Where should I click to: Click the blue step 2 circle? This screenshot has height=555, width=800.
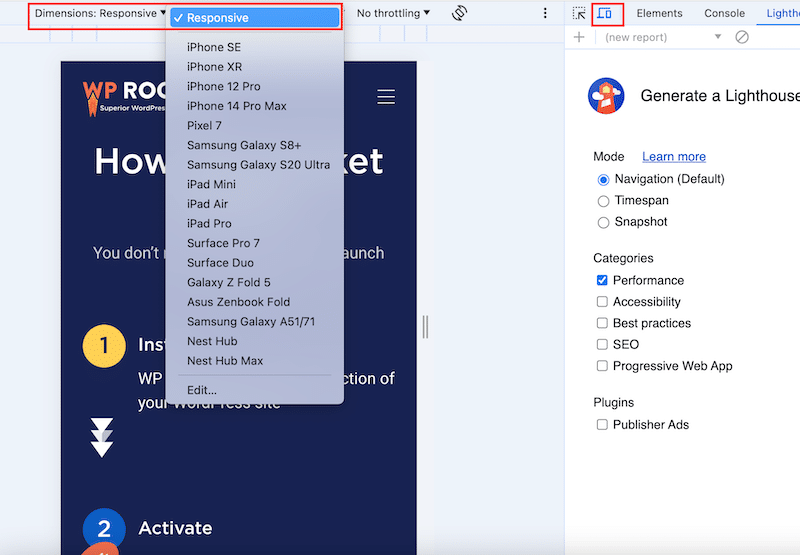[x=104, y=529]
